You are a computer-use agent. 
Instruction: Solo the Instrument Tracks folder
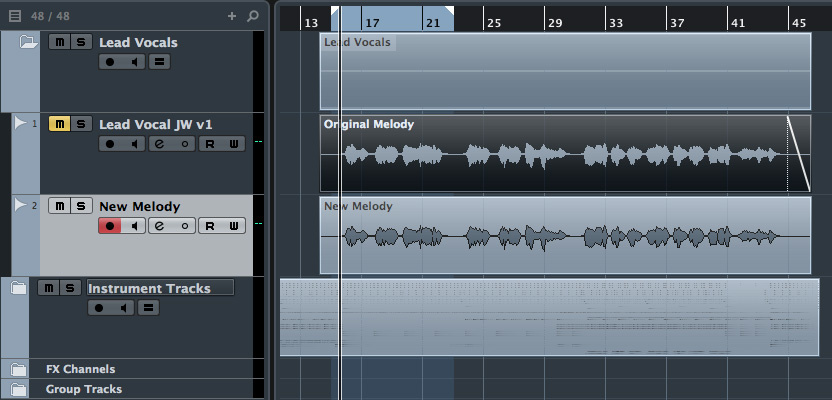71,288
